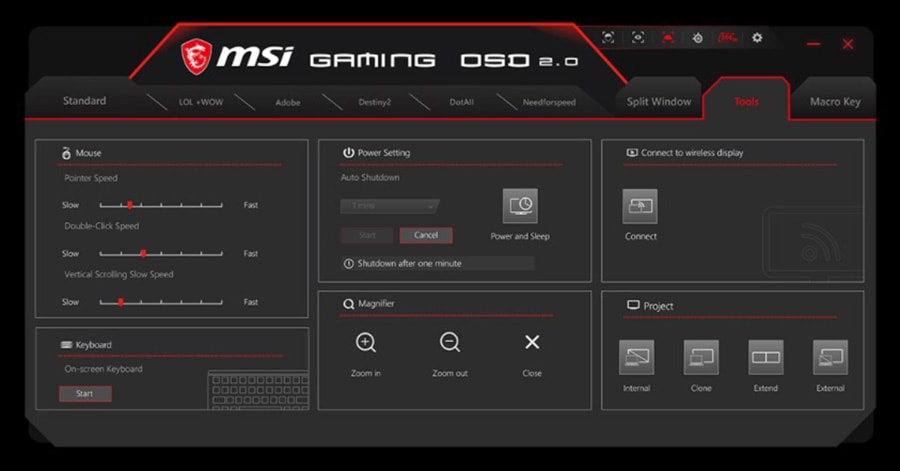Click the 'Power Setting' section heading
This screenshot has width=900, height=471.
coord(384,153)
